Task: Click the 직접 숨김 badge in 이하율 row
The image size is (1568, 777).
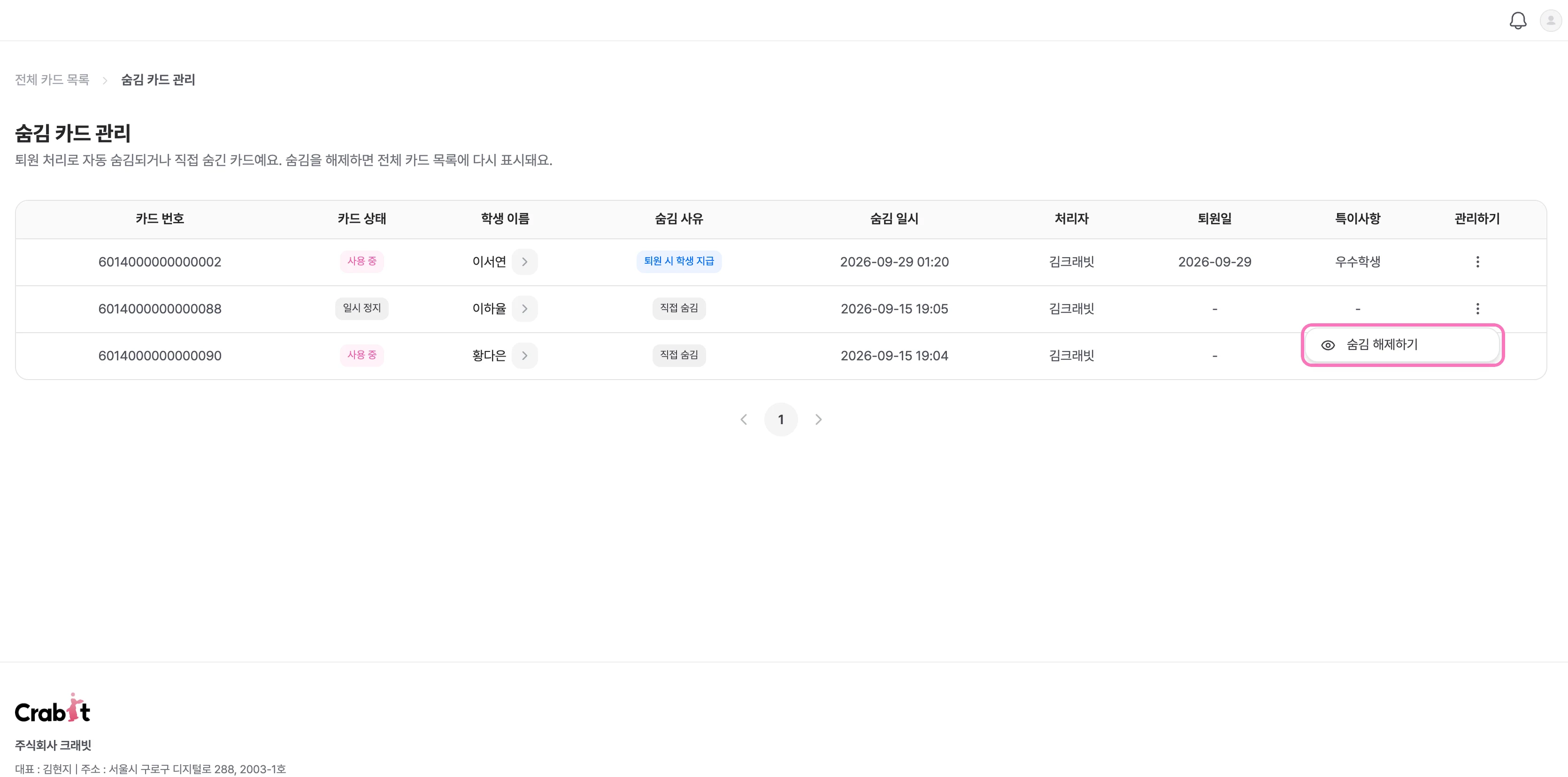Action: [679, 308]
